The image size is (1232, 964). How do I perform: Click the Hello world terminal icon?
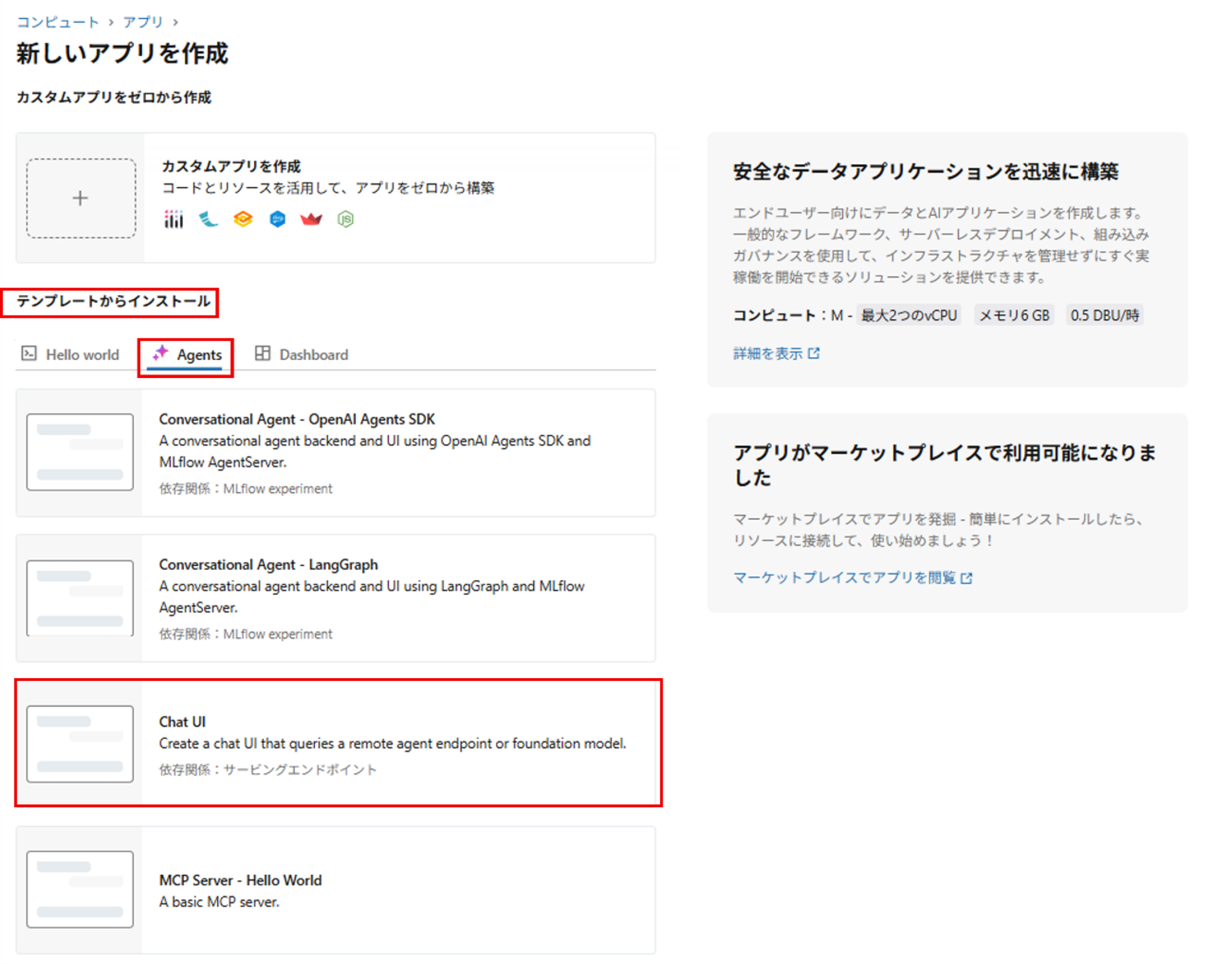(x=29, y=353)
